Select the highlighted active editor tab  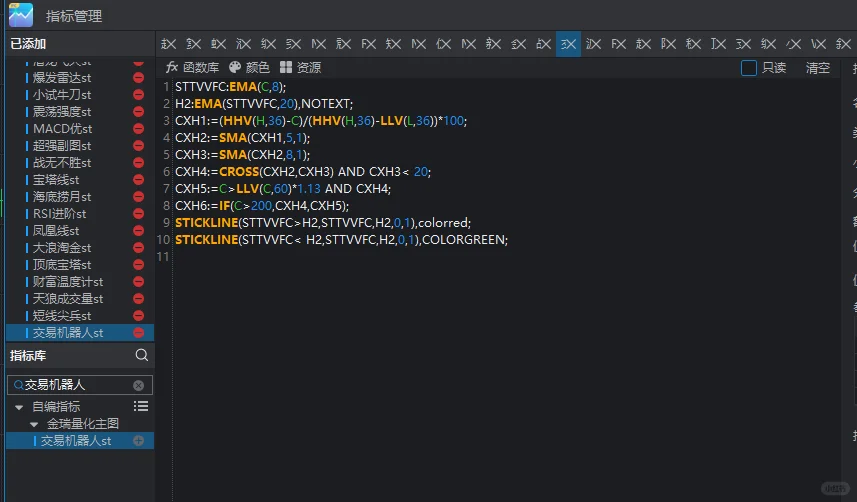click(568, 44)
